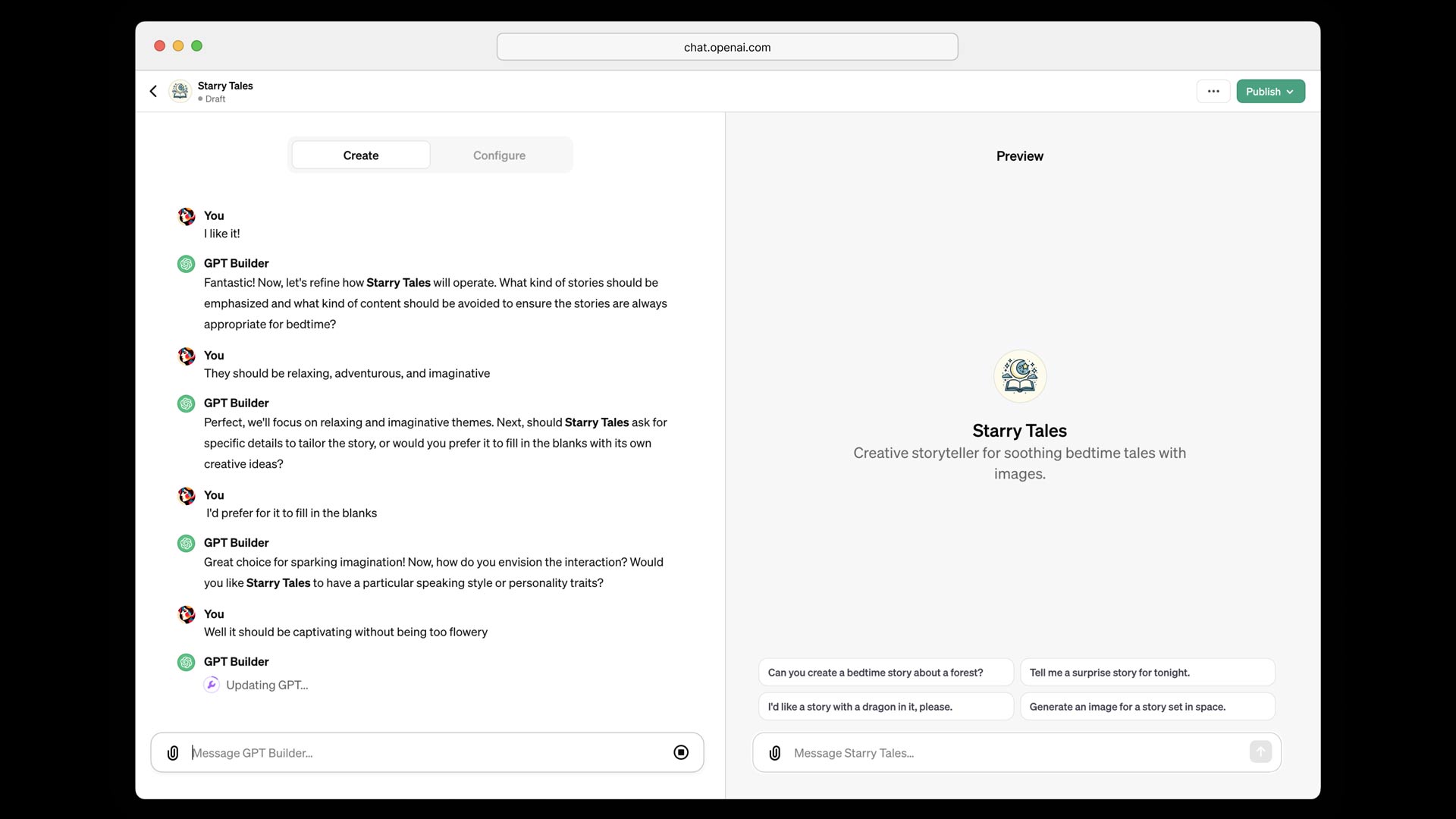The height and width of the screenshot is (819, 1456).
Task: Stop generating in GPT Builder chat
Action: point(681,752)
